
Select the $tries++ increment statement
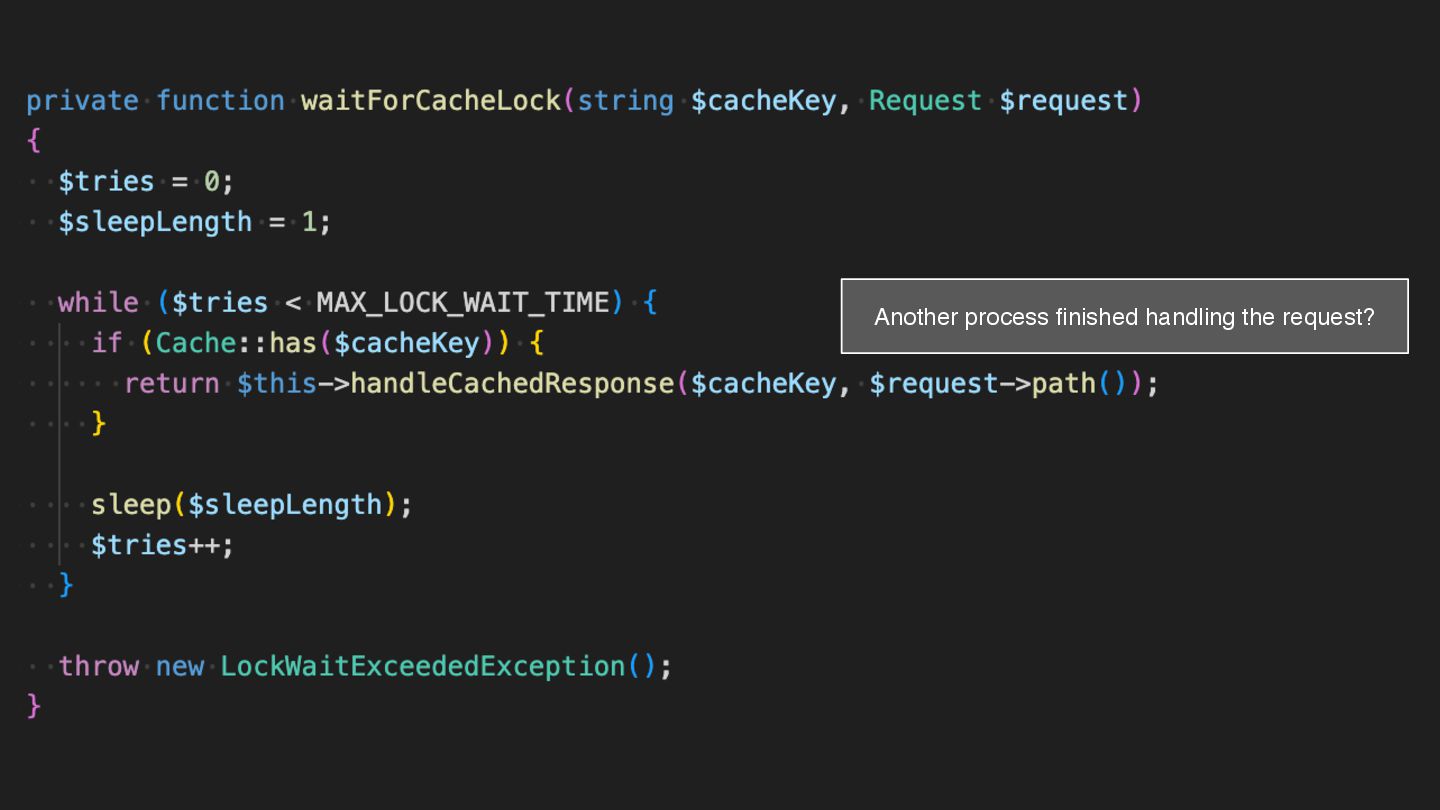[161, 545]
